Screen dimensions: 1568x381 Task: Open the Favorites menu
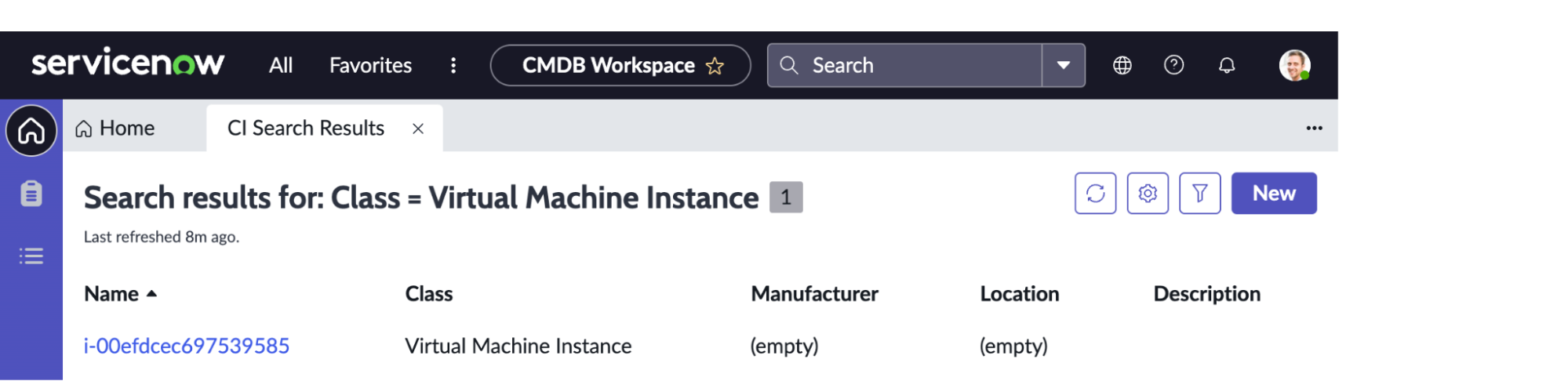coord(370,65)
